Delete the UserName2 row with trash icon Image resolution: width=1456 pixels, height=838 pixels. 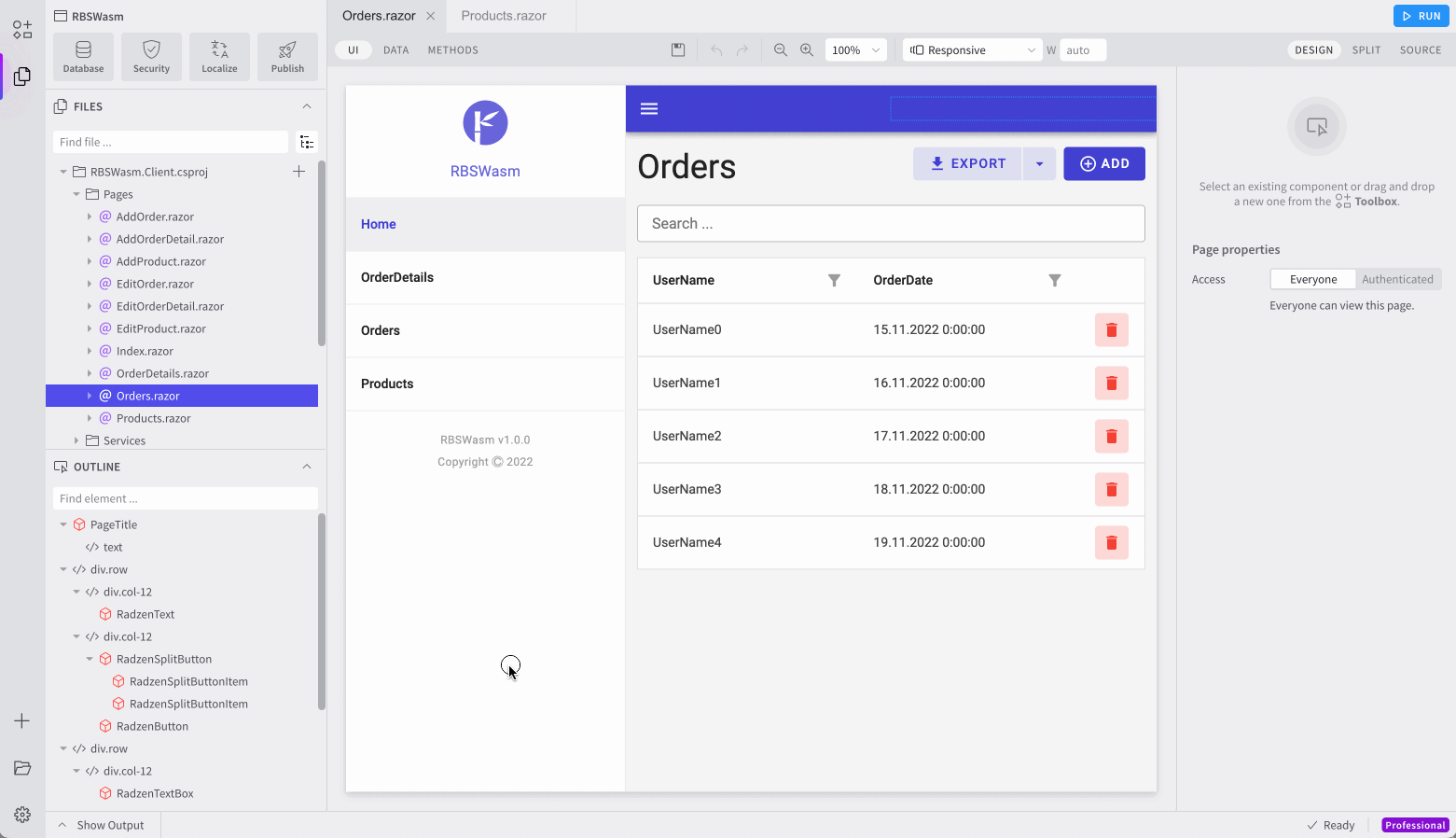[x=1111, y=437]
